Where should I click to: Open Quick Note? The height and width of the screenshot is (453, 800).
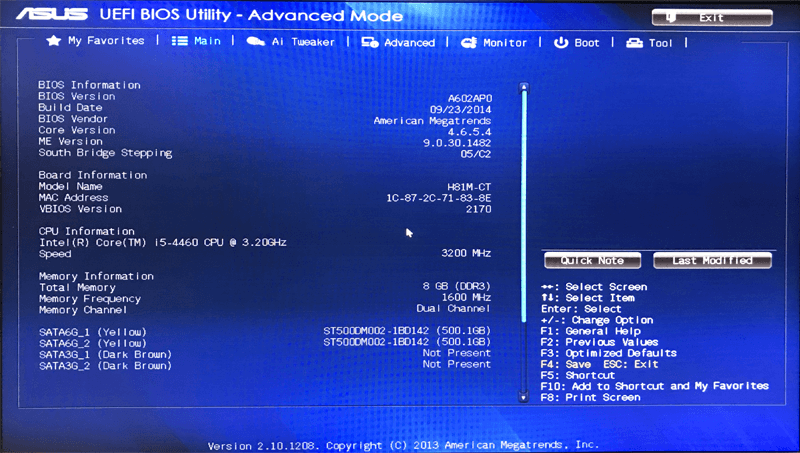592,261
